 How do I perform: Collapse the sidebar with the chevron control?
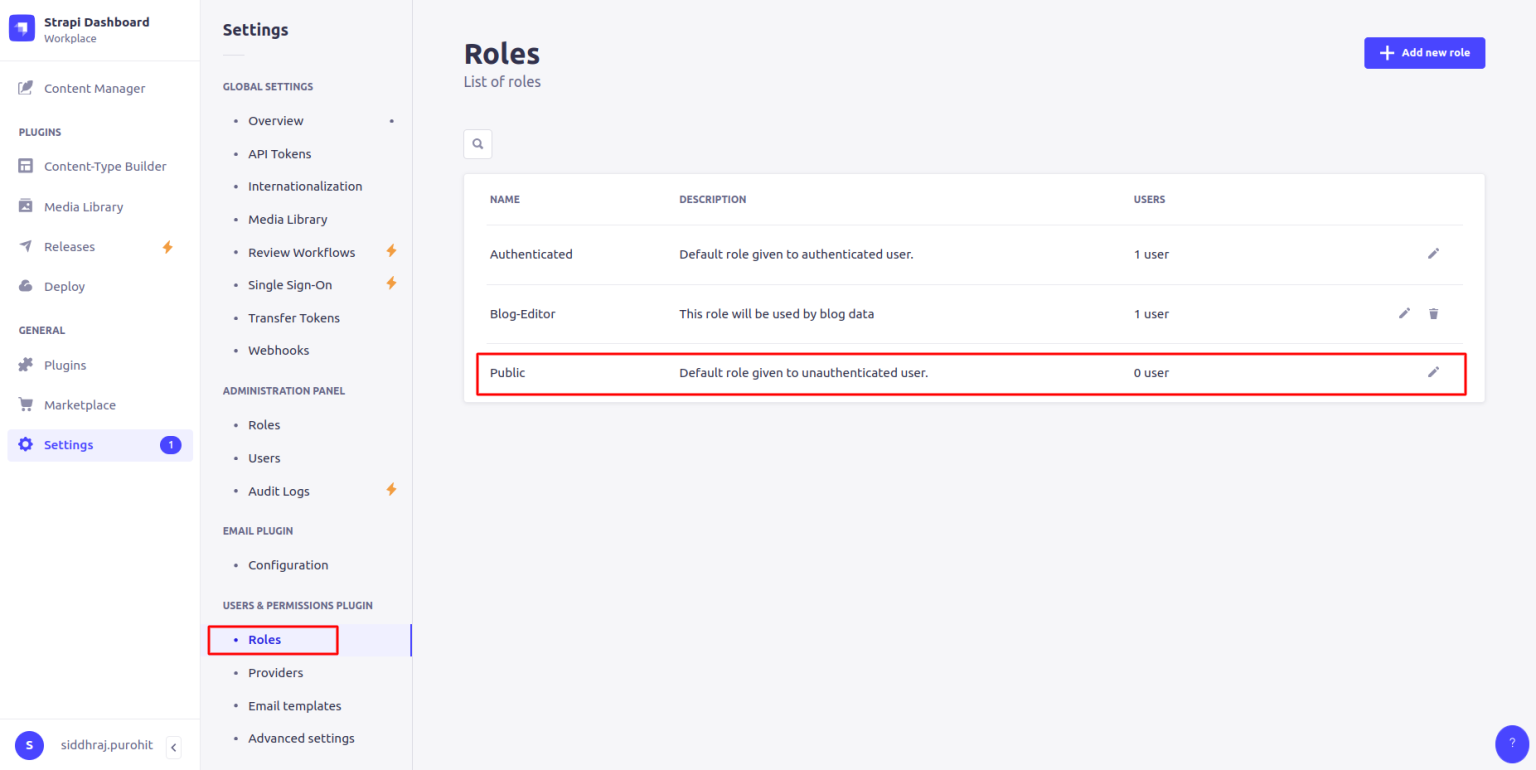click(173, 746)
